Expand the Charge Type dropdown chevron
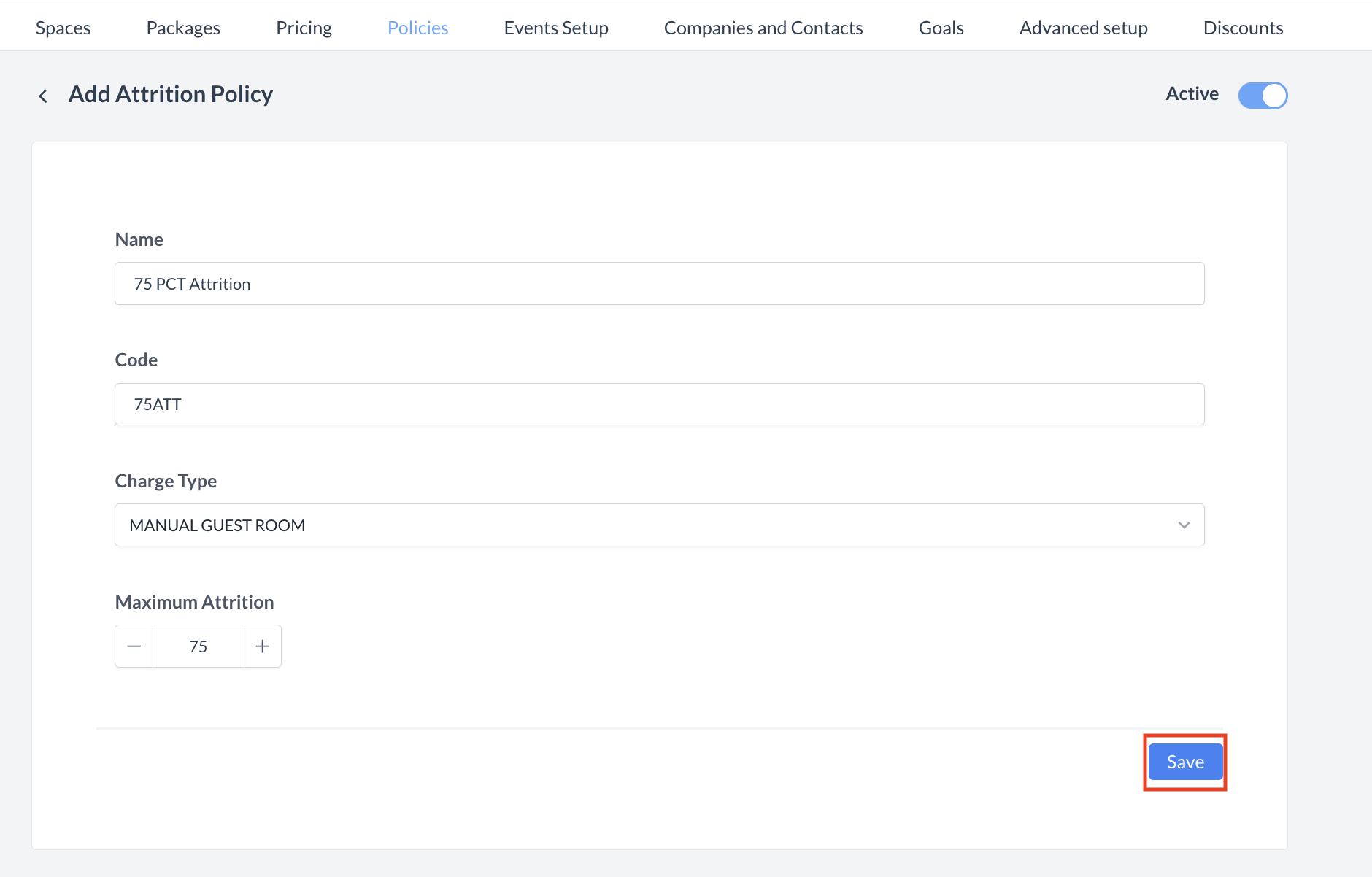Screen dimensions: 1372x877 [x=1184, y=525]
